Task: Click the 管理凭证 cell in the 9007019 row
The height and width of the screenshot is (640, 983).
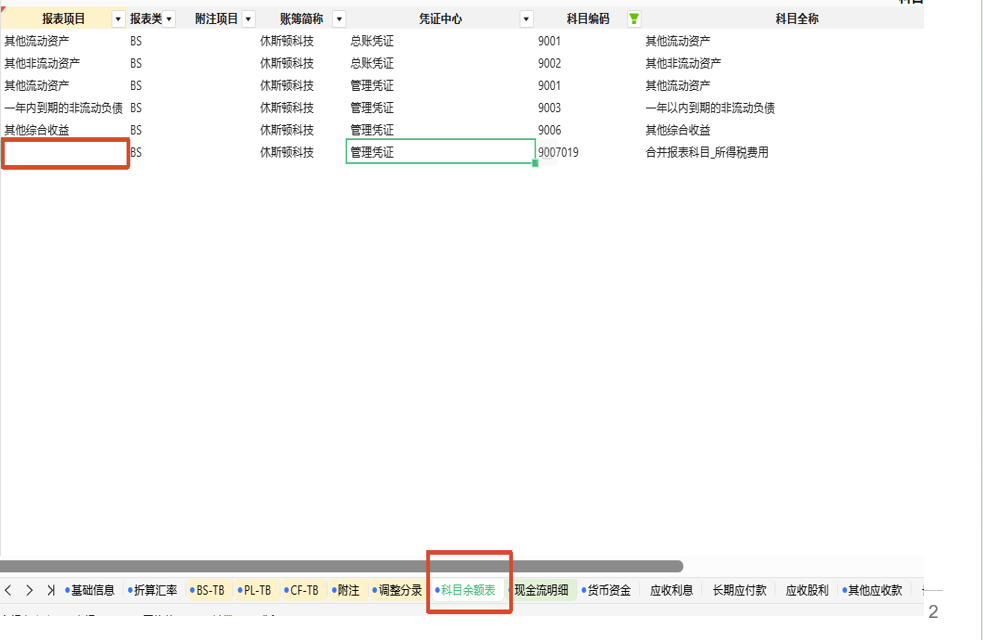Action: [440, 152]
